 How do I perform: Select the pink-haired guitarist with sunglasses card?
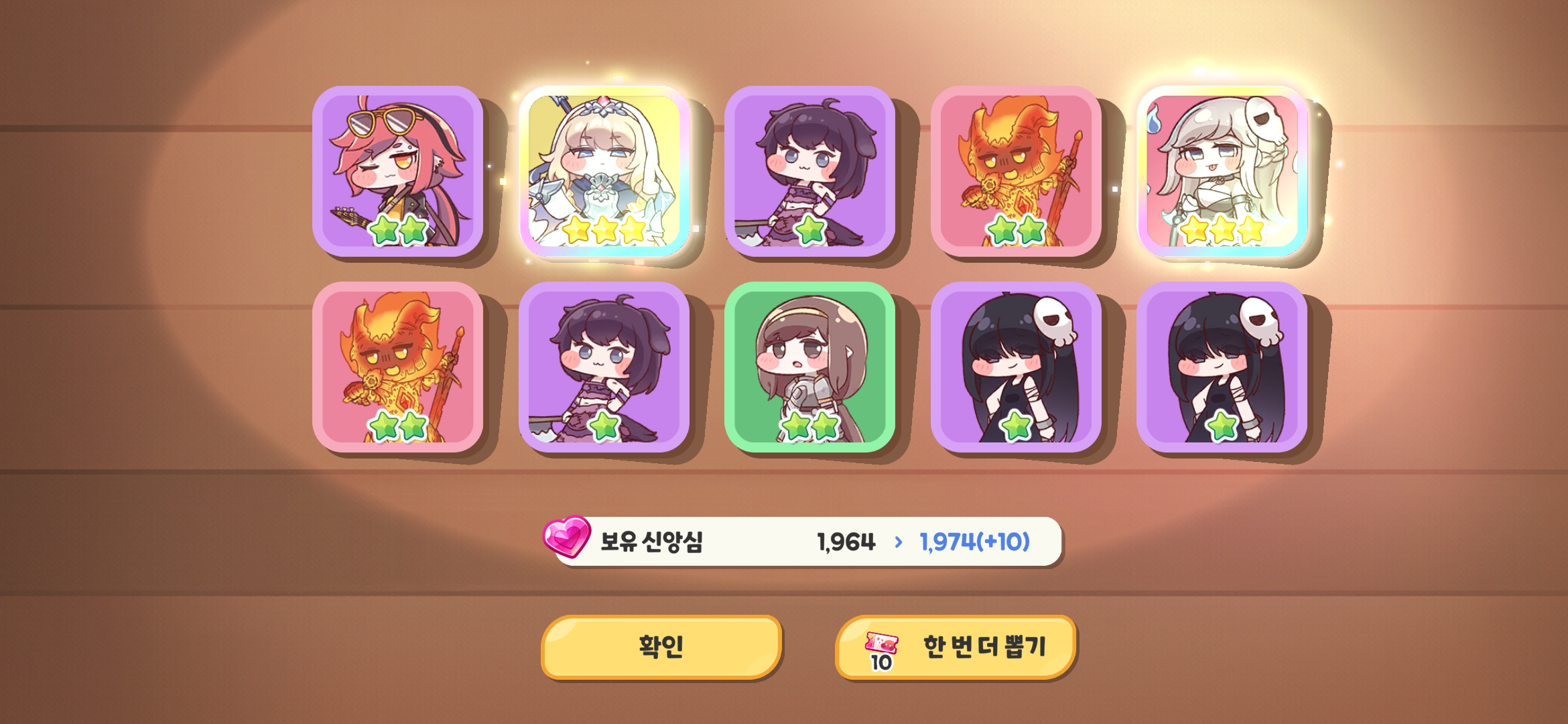point(398,171)
